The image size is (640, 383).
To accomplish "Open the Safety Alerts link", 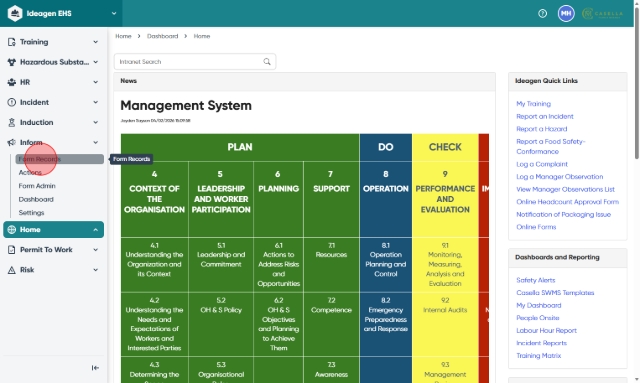I will pos(536,280).
